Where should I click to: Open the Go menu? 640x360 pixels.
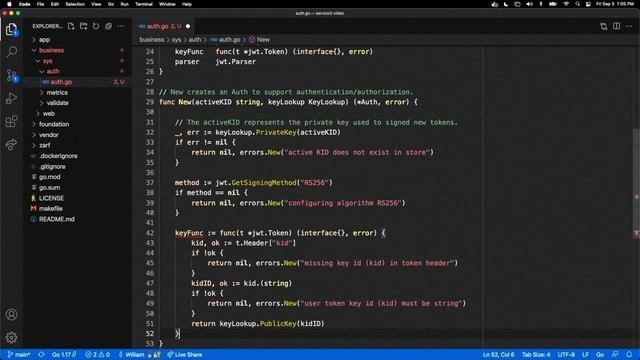tap(111, 4)
